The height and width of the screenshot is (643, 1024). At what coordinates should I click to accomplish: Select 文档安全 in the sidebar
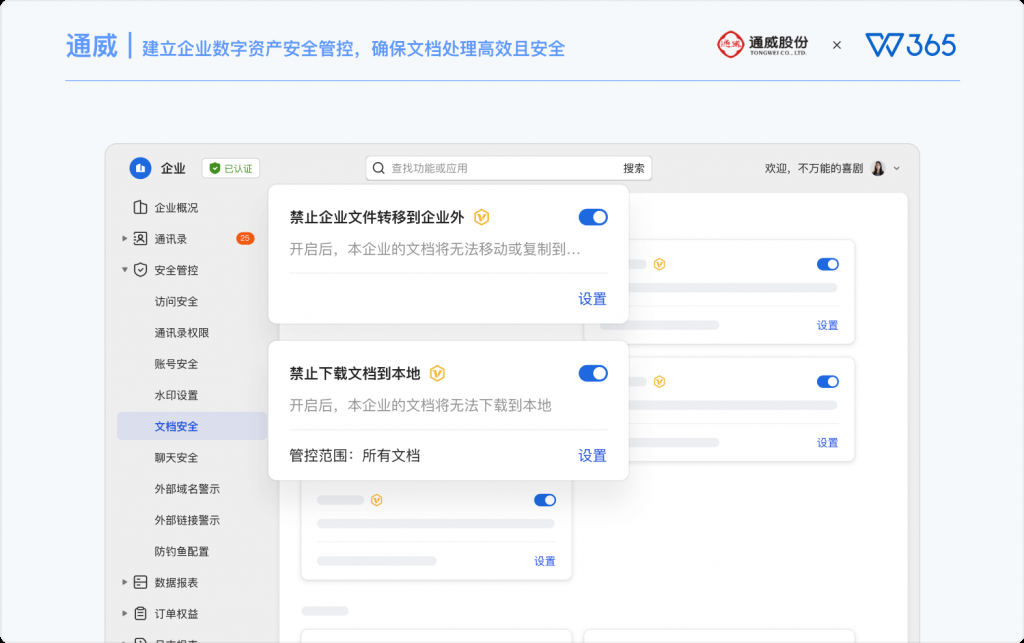tap(192, 426)
